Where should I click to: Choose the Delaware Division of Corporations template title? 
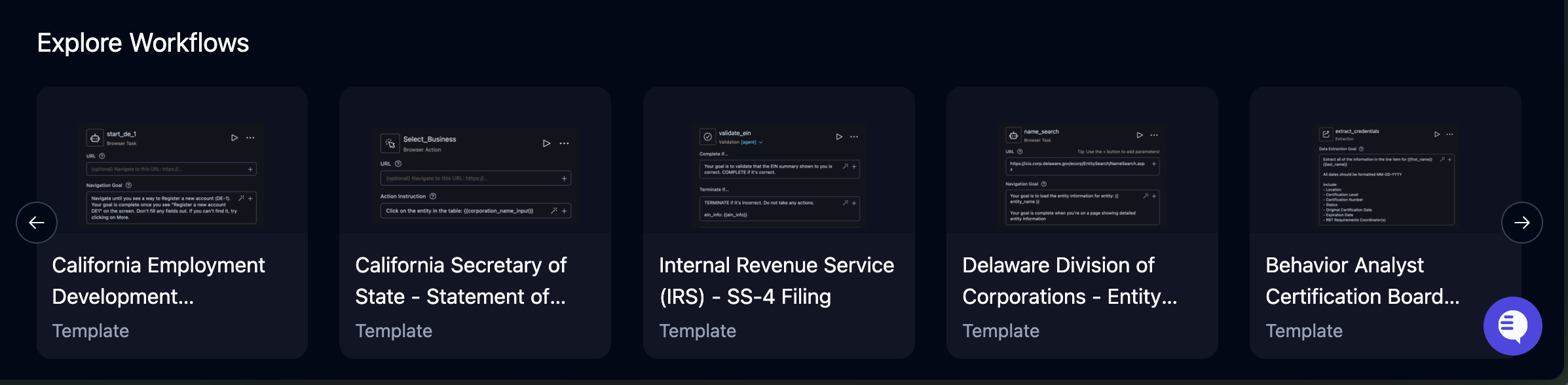(x=1069, y=280)
